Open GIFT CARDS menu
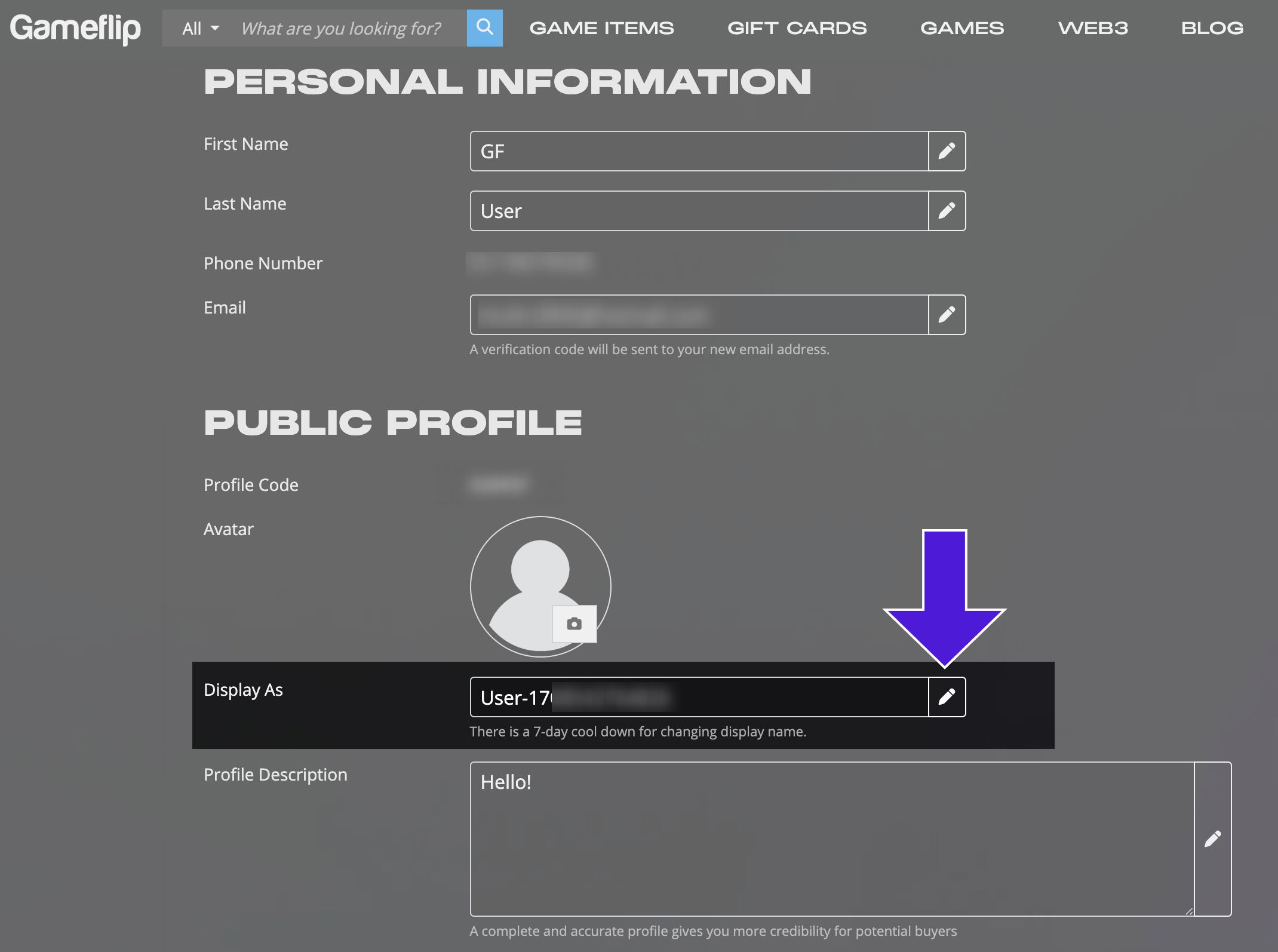The image size is (1278, 952). pos(797,28)
